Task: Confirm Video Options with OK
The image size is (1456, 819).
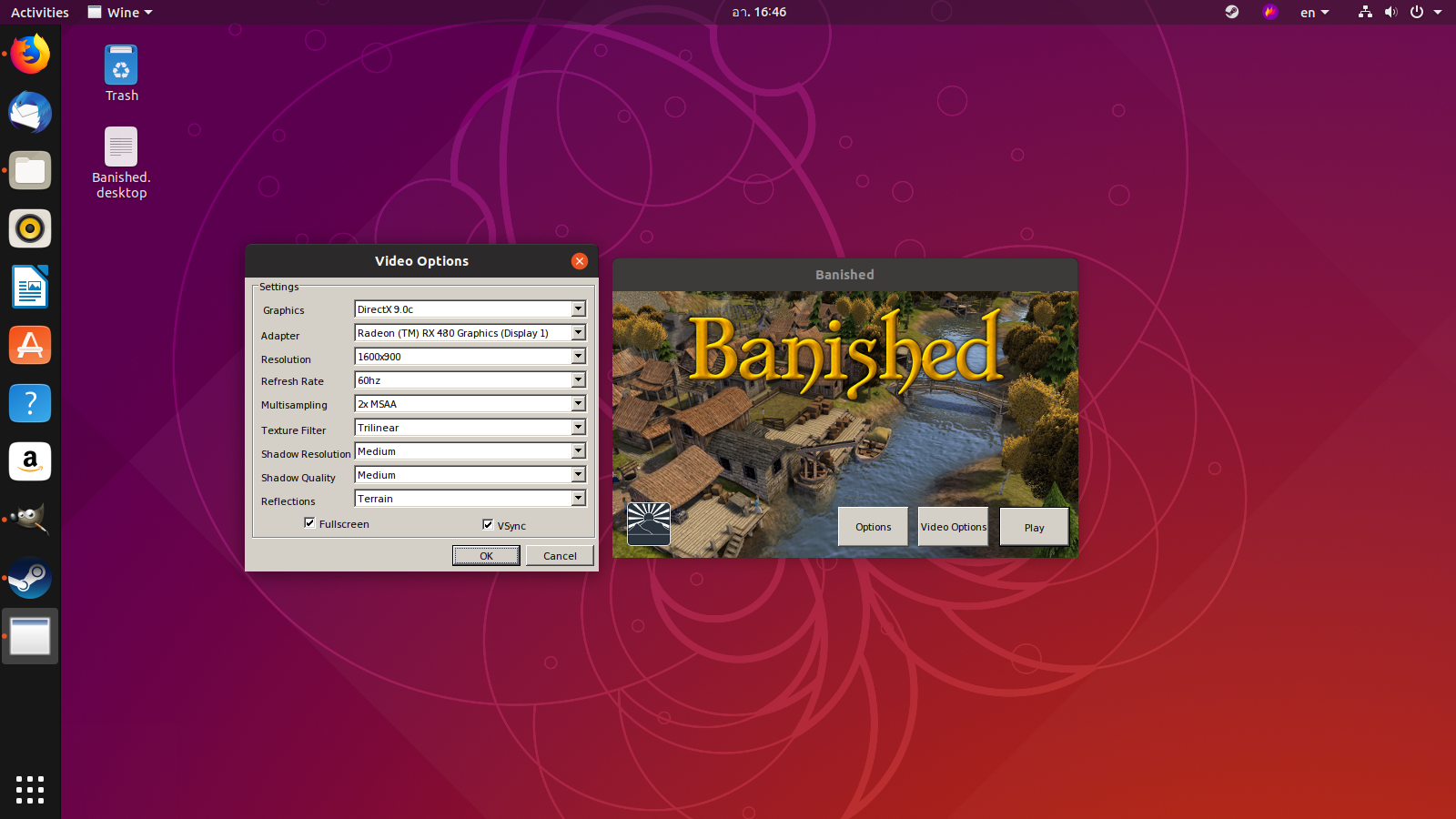Action: pyautogui.click(x=487, y=556)
